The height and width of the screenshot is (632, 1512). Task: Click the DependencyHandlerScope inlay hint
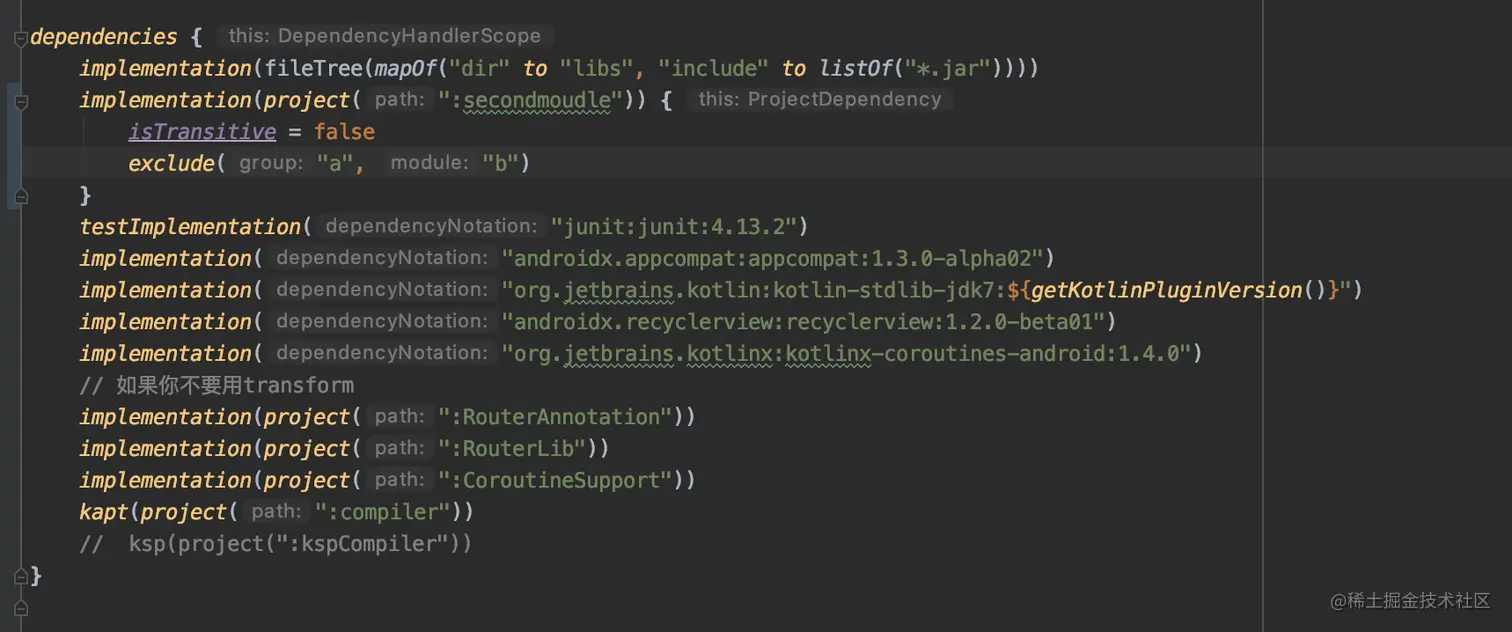tap(384, 36)
